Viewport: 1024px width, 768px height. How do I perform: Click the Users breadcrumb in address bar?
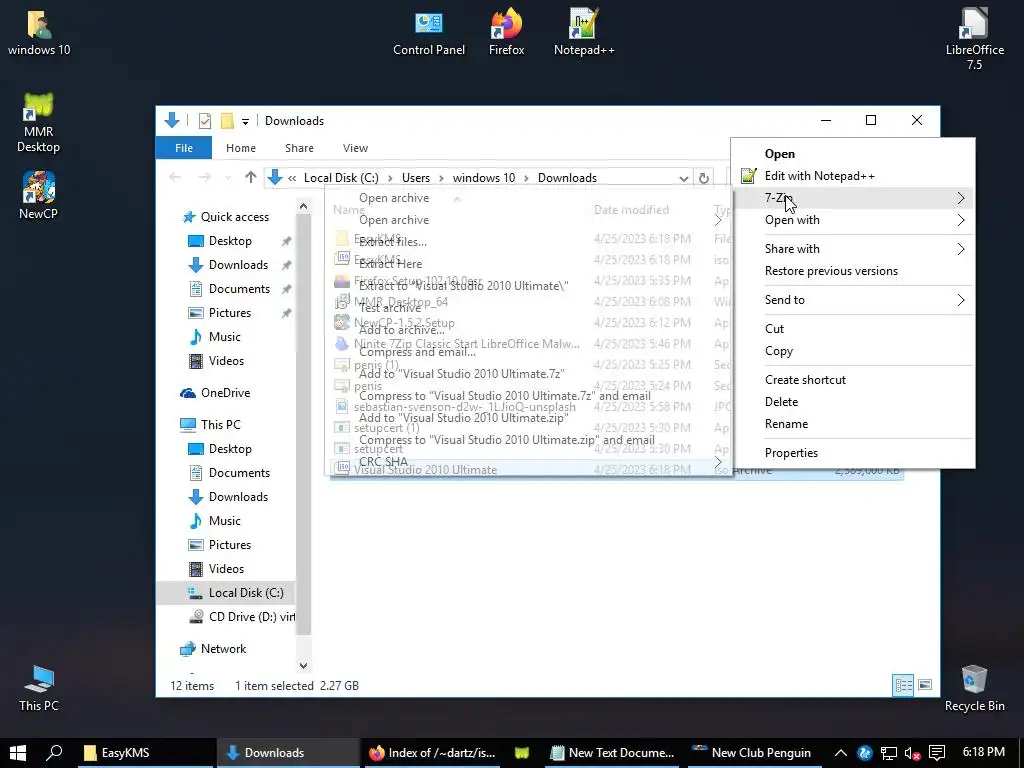(x=416, y=178)
